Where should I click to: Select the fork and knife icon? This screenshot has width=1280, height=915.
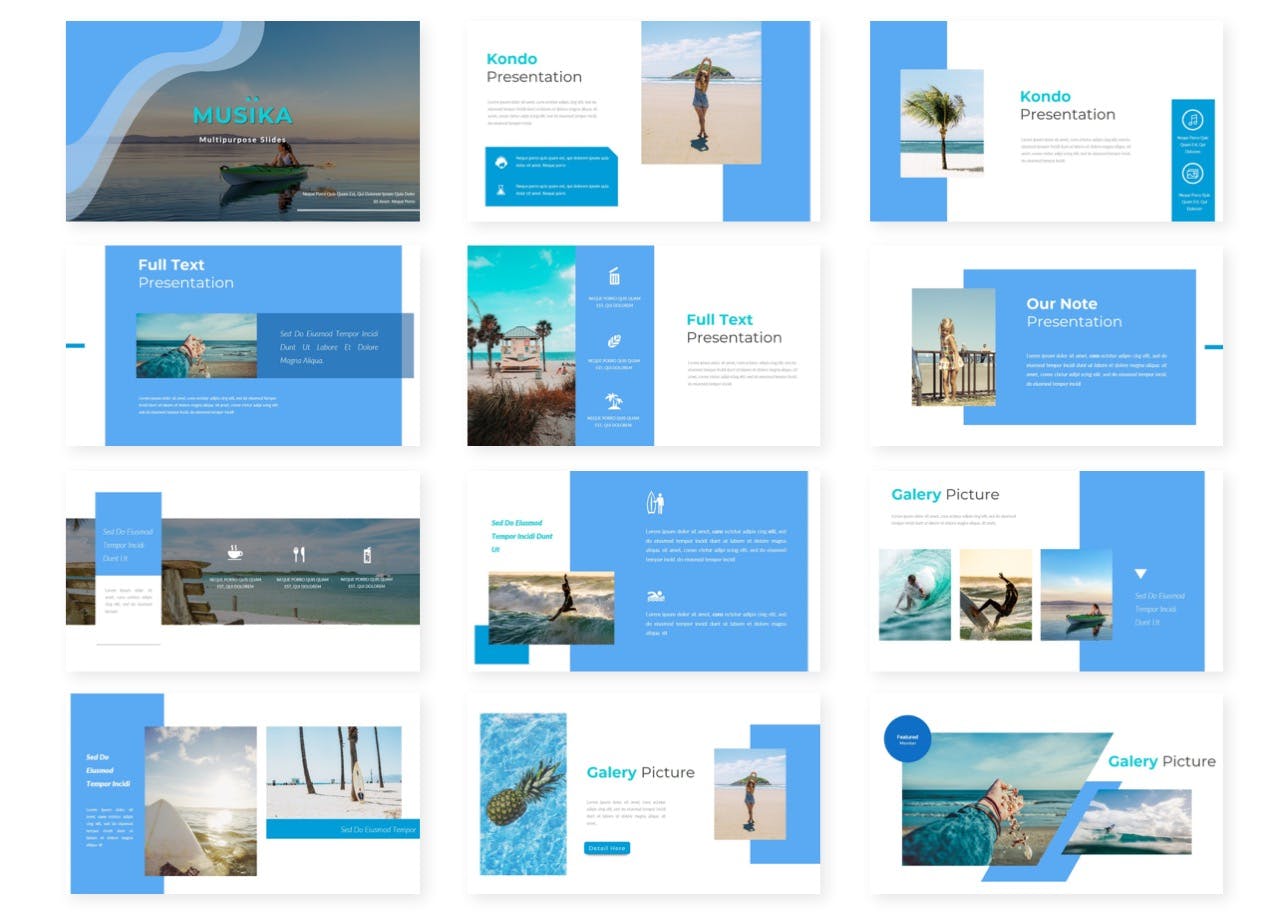[x=298, y=554]
